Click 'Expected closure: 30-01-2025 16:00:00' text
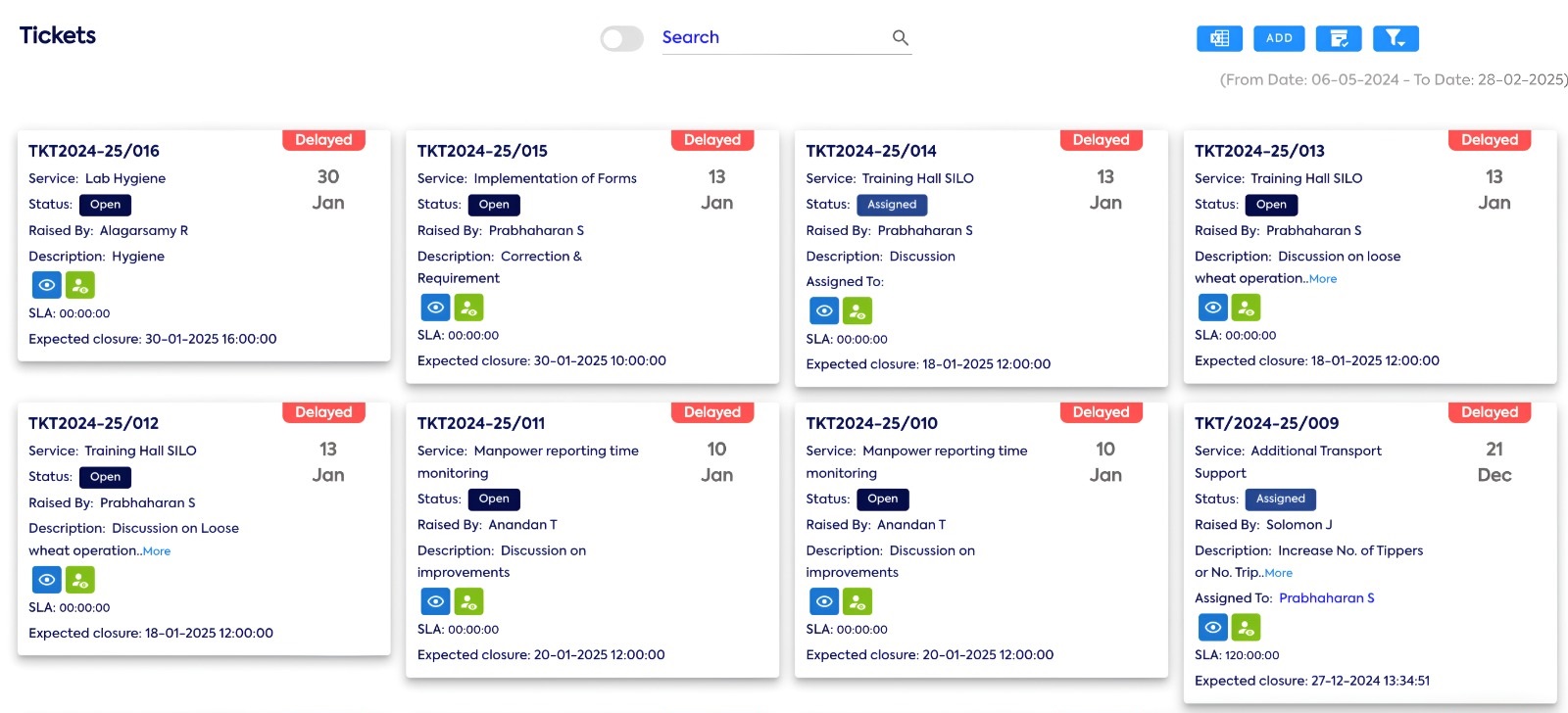The height and width of the screenshot is (713, 1568). [153, 339]
